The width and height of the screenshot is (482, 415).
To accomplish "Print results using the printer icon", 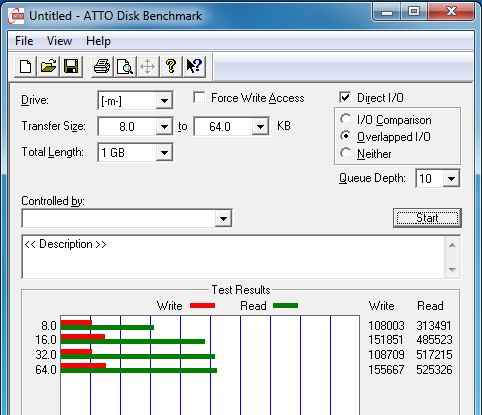I will coord(102,66).
